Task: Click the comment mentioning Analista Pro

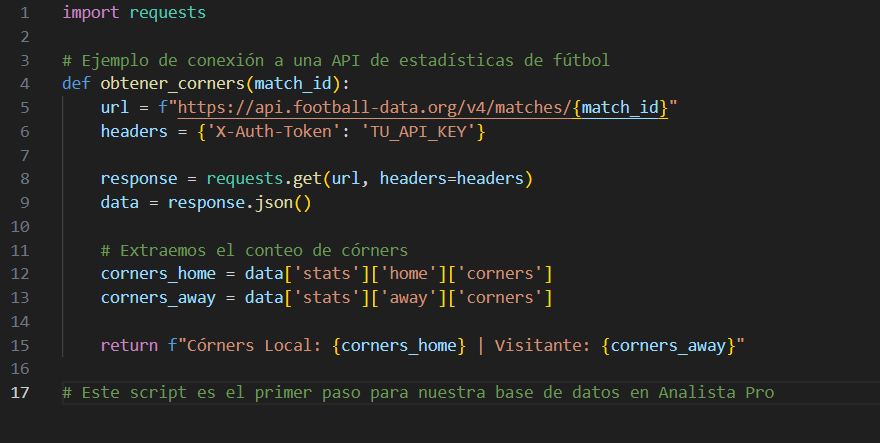Action: coord(418,393)
